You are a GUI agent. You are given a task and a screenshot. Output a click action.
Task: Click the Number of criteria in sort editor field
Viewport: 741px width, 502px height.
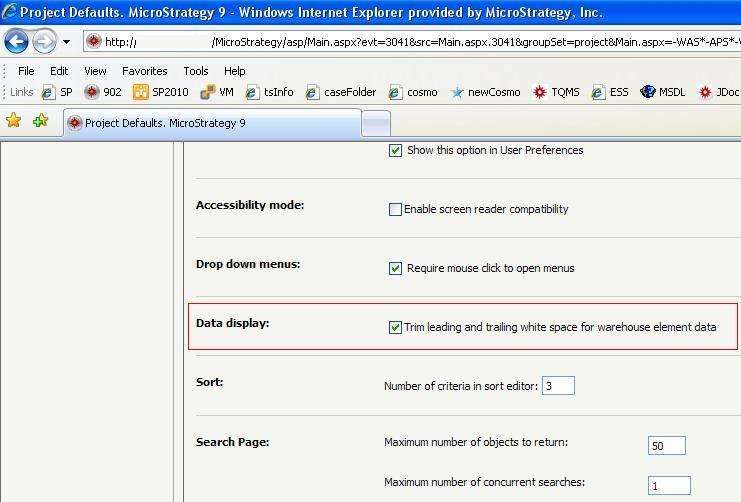point(558,386)
